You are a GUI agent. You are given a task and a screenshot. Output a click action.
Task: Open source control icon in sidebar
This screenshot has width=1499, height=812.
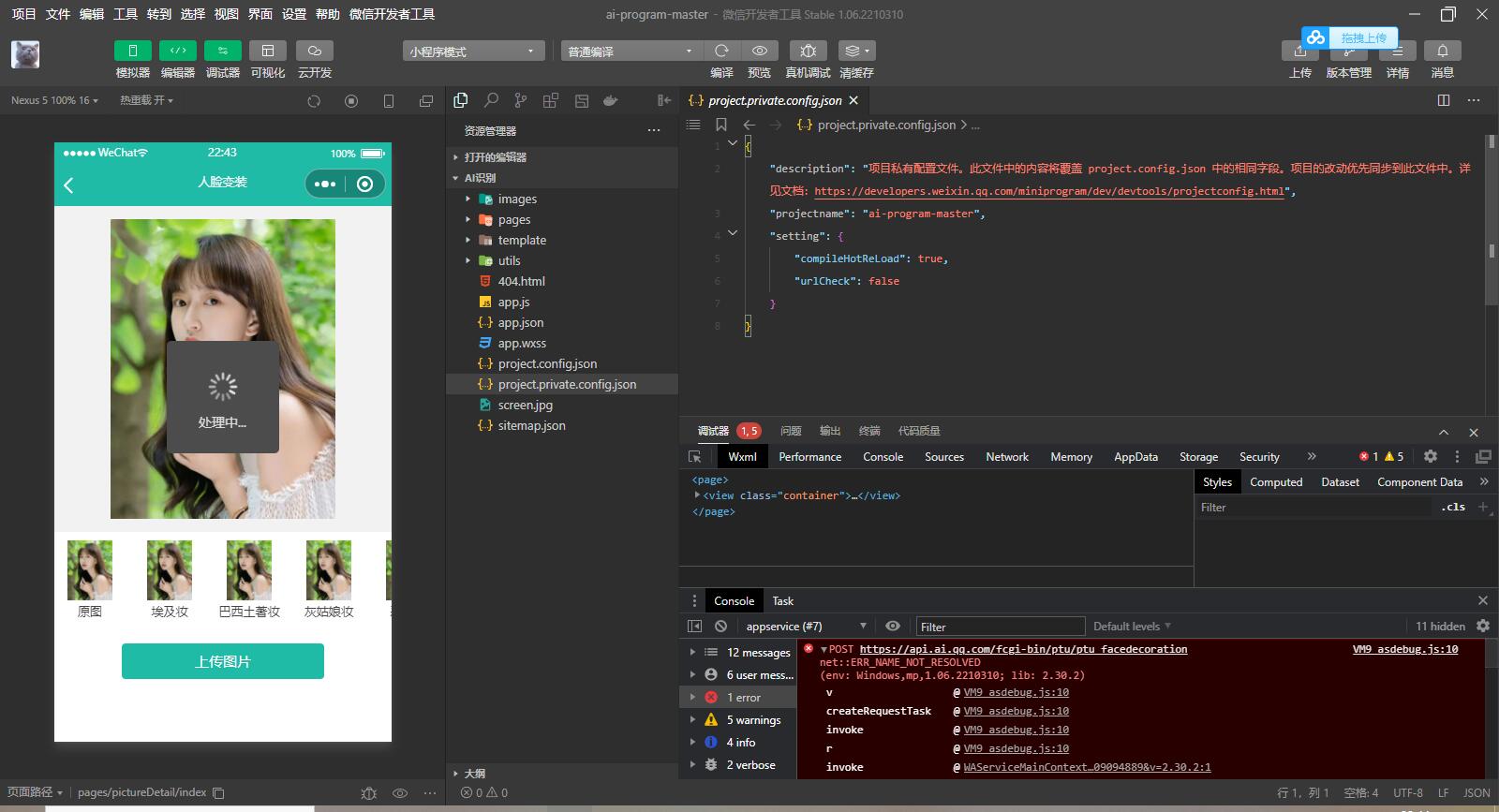pos(521,100)
